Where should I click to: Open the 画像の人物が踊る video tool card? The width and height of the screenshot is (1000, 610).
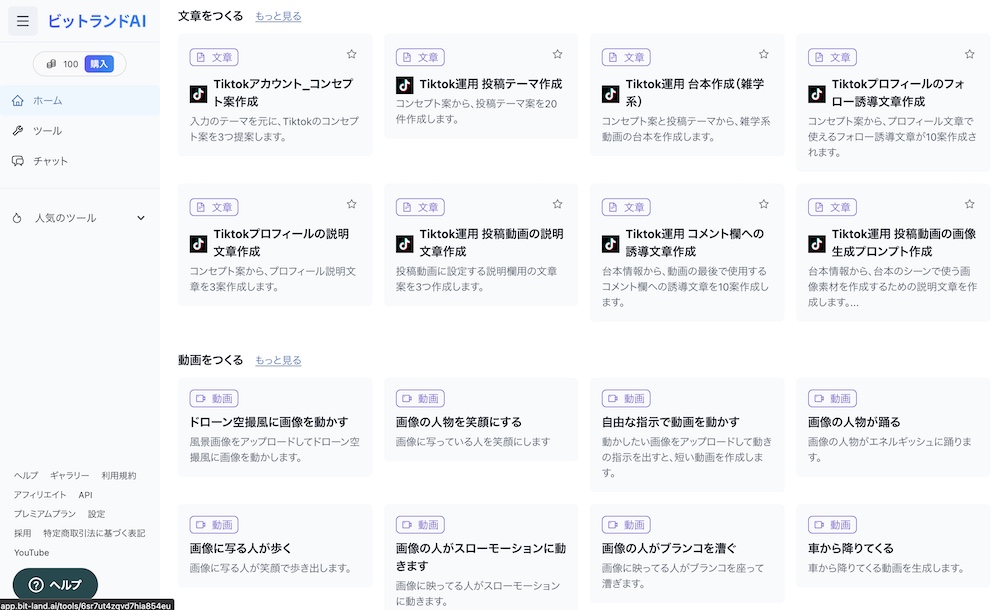pyautogui.click(x=893, y=427)
